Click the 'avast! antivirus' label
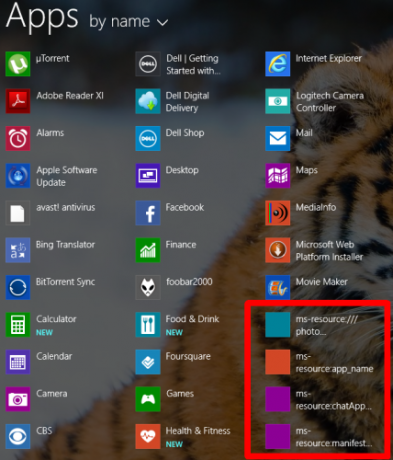The width and height of the screenshot is (393, 460). 66,207
